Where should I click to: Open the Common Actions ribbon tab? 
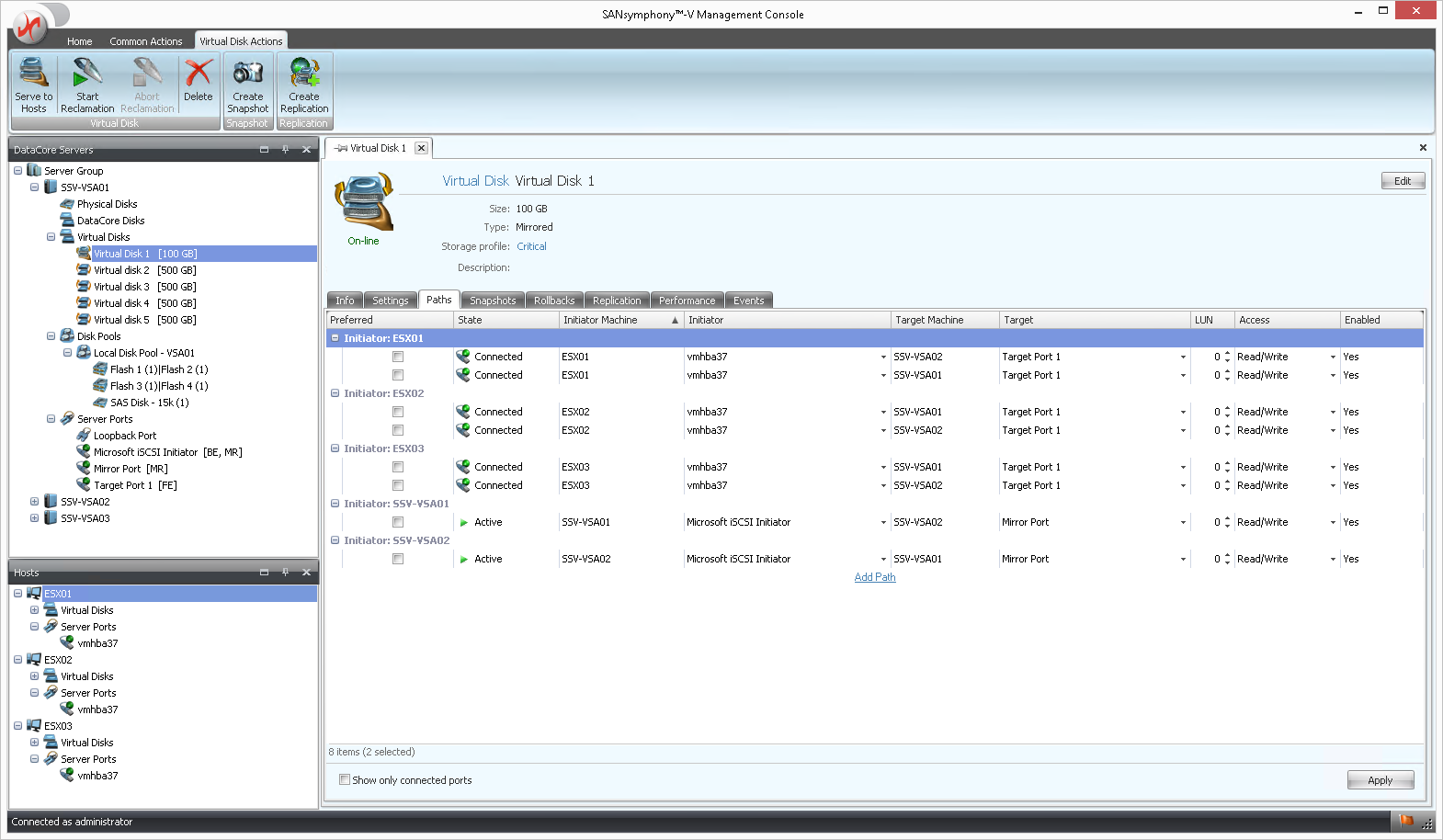pyautogui.click(x=145, y=41)
